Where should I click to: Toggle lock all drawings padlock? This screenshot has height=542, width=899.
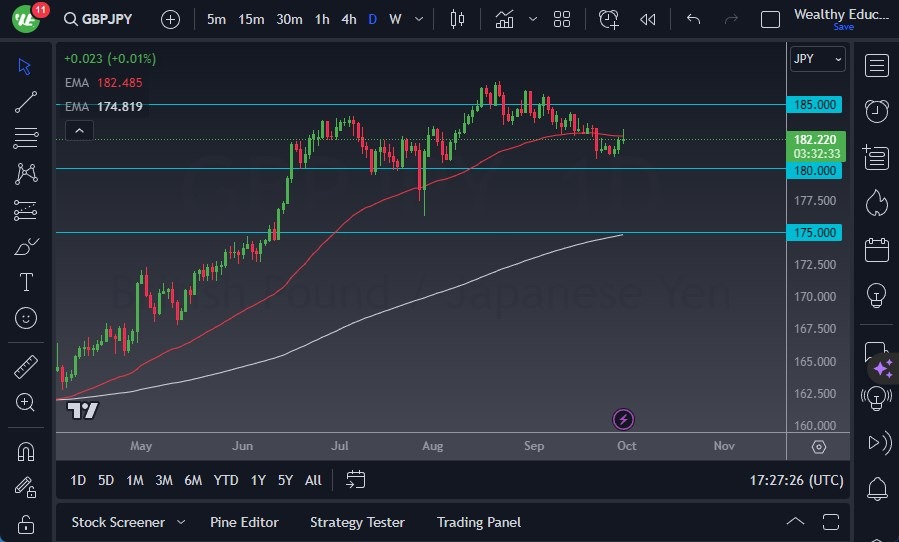(26, 524)
